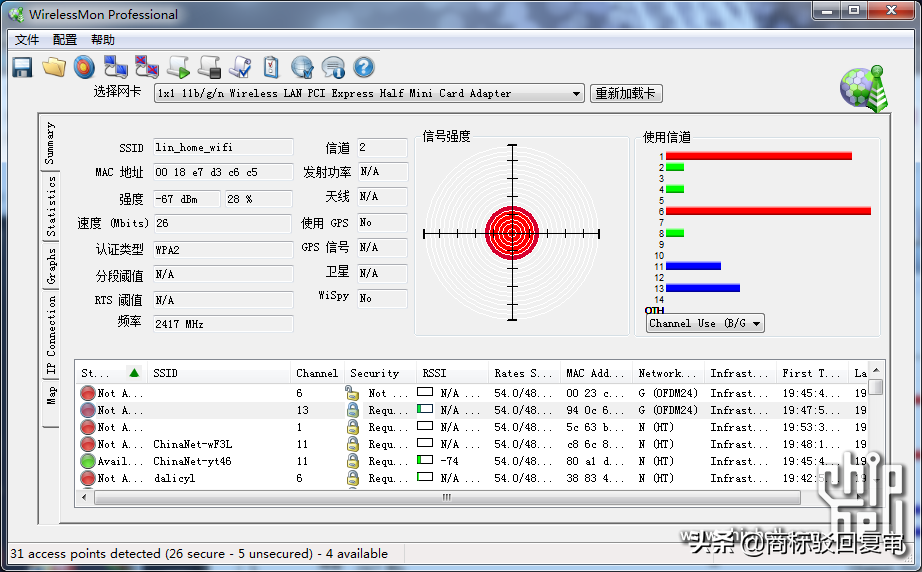The height and width of the screenshot is (572, 922).
Task: Click the open lock icon on channel 6 row
Action: [x=352, y=393]
